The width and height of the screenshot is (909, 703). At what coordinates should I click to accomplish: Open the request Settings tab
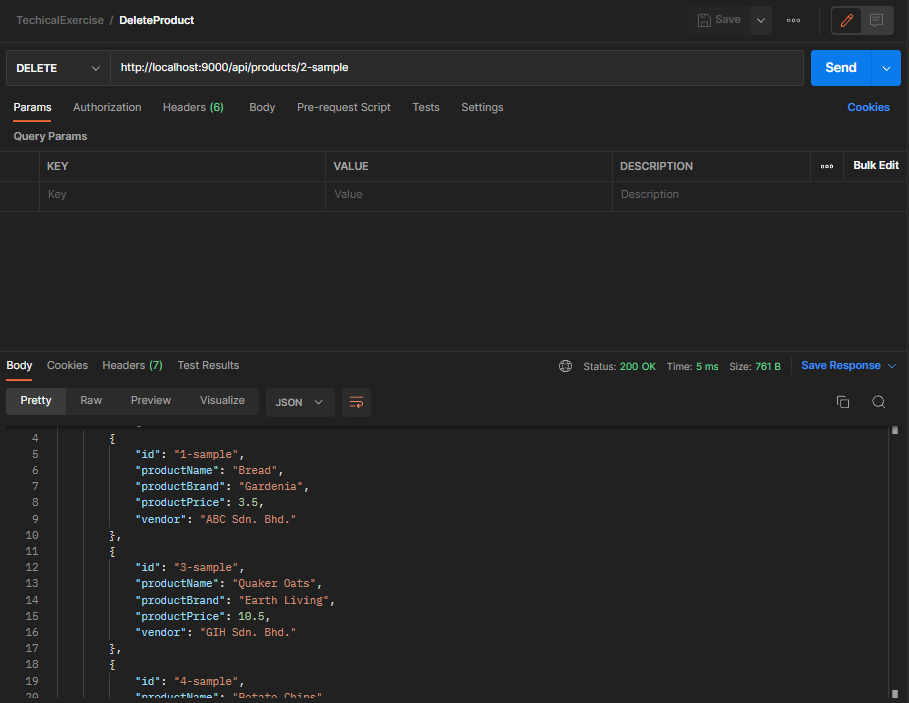pos(482,107)
